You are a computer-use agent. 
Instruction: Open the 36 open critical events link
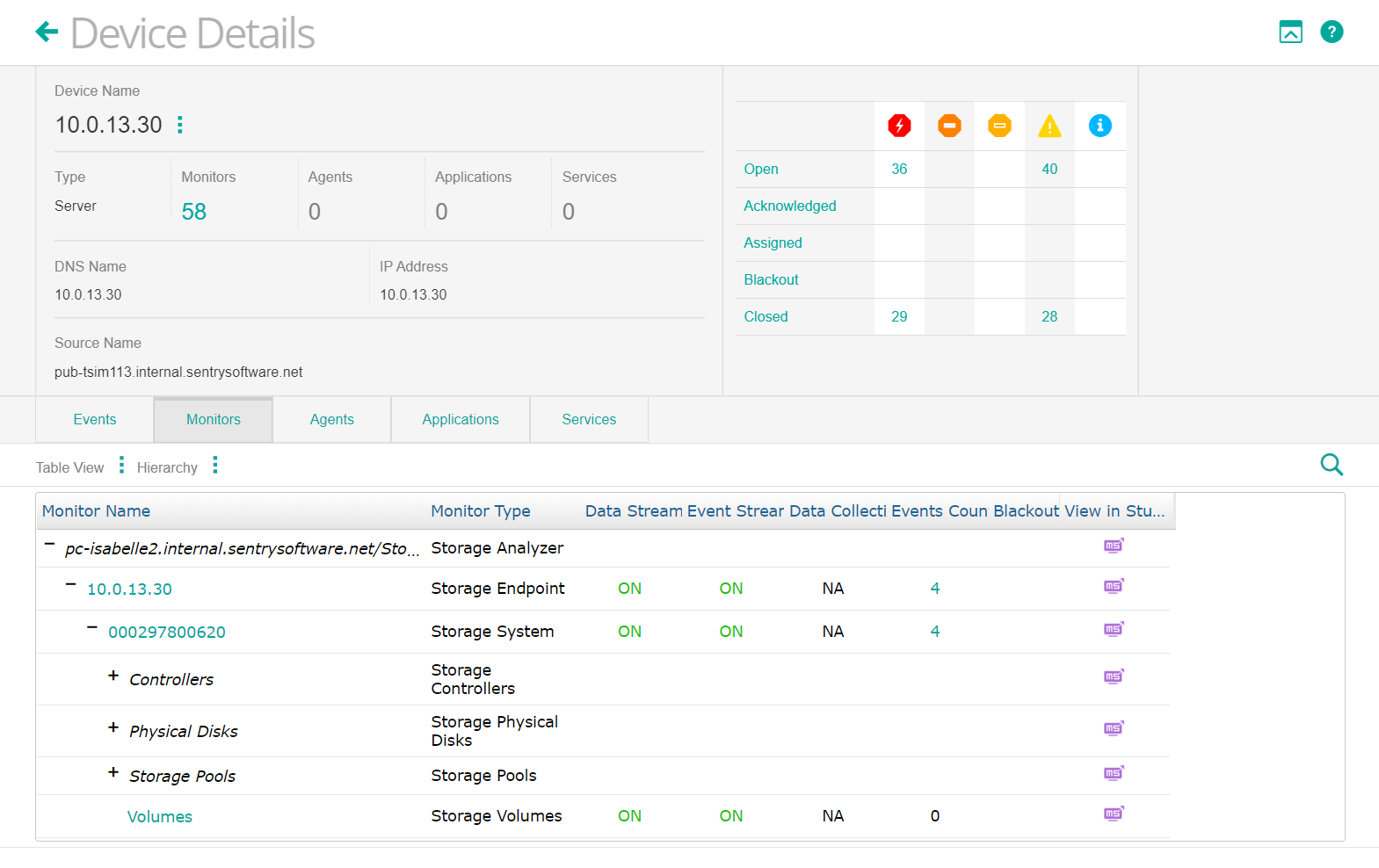[x=899, y=170]
